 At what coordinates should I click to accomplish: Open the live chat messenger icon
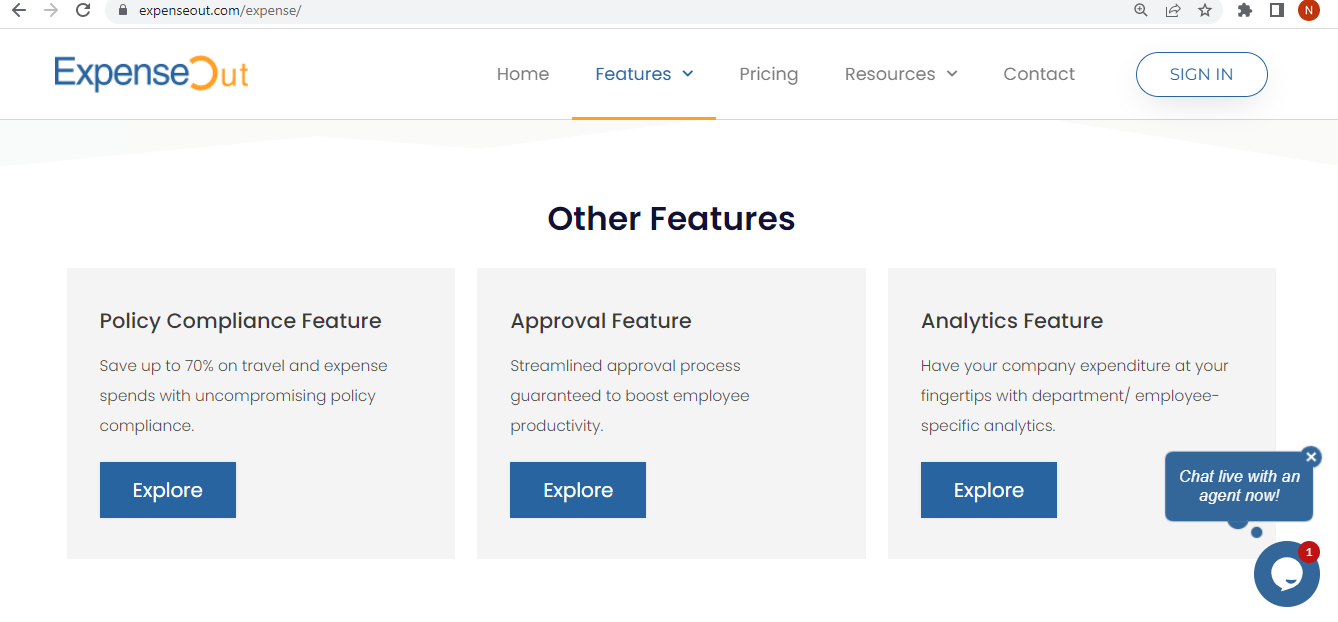1287,574
